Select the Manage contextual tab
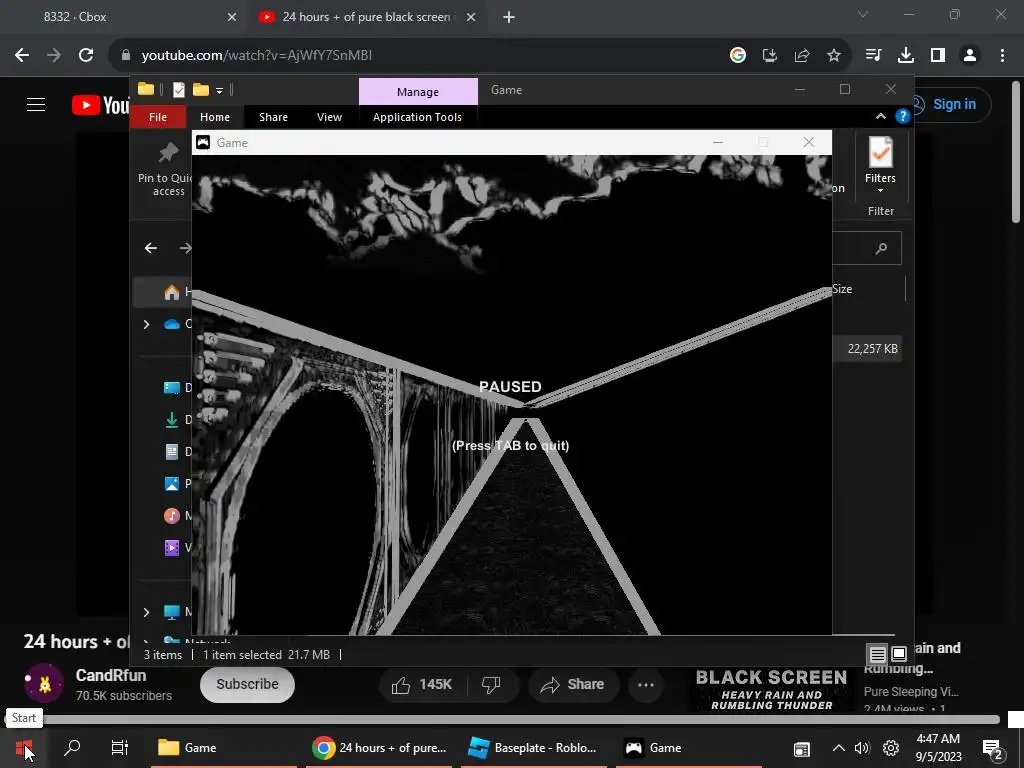 point(418,91)
